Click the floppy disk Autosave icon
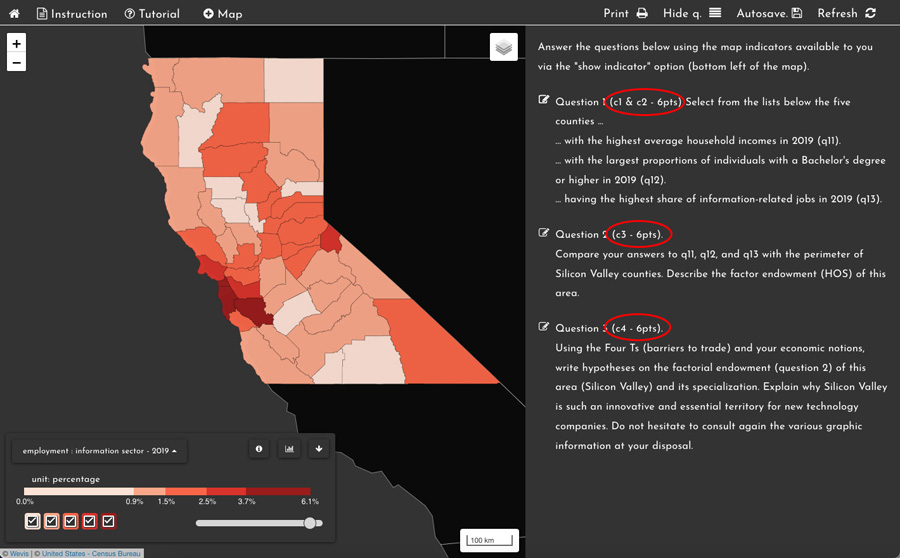This screenshot has height=558, width=900. coord(797,13)
